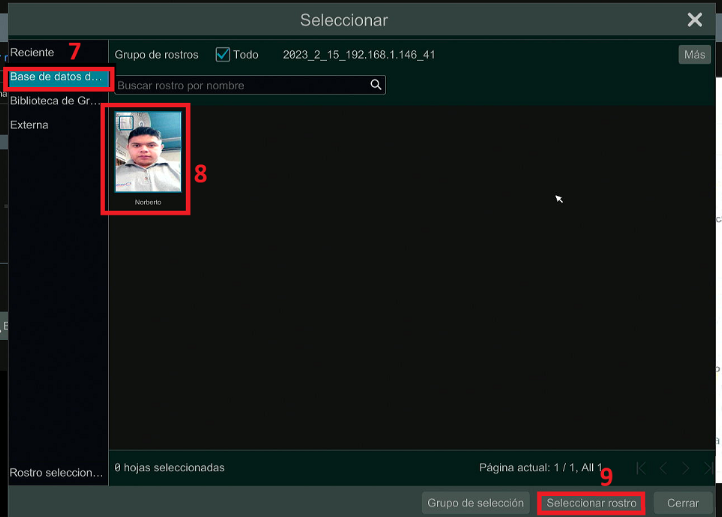722x517 pixels.
Task: Open the Reciente tab
Action: point(32,52)
